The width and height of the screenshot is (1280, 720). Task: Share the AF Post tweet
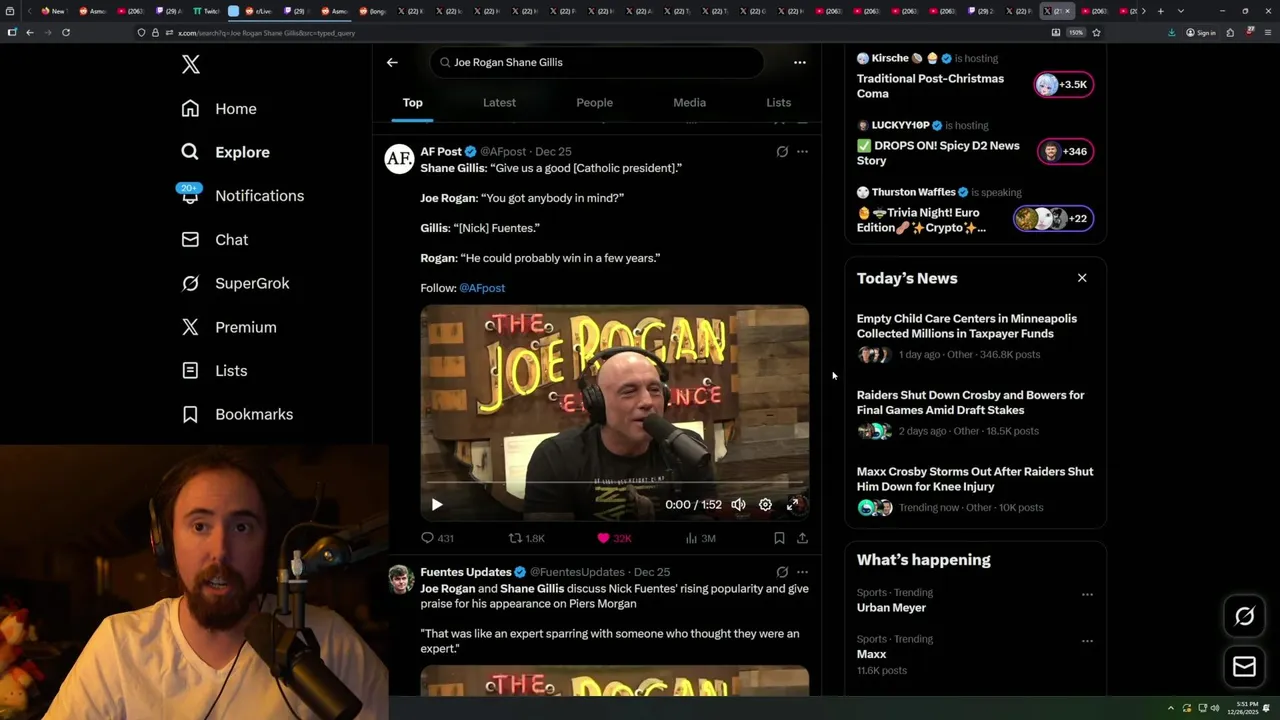[802, 538]
